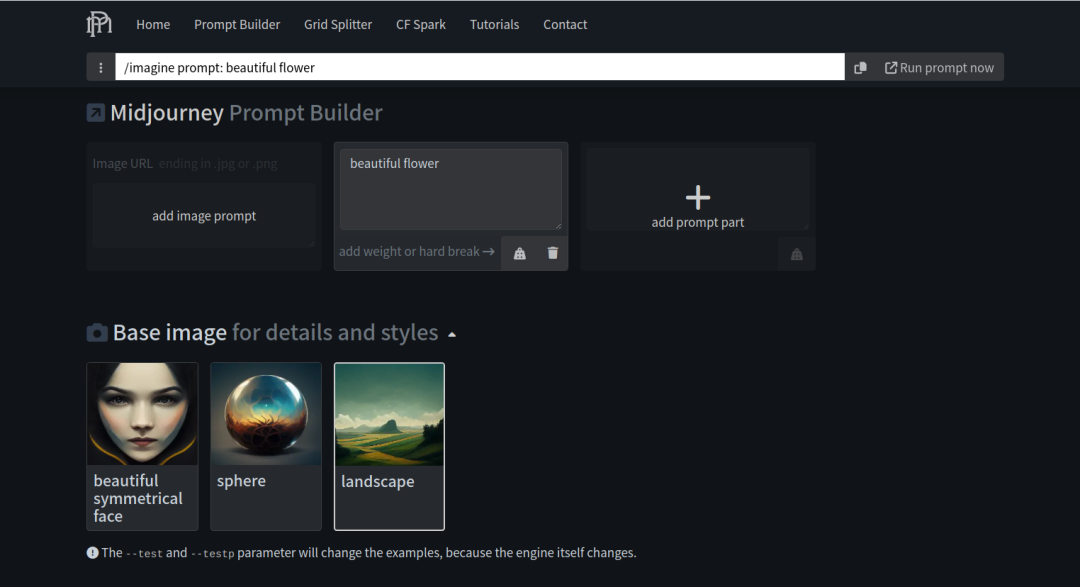1080x587 pixels.
Task: Focus the /imagine prompt text field
Action: coord(479,68)
